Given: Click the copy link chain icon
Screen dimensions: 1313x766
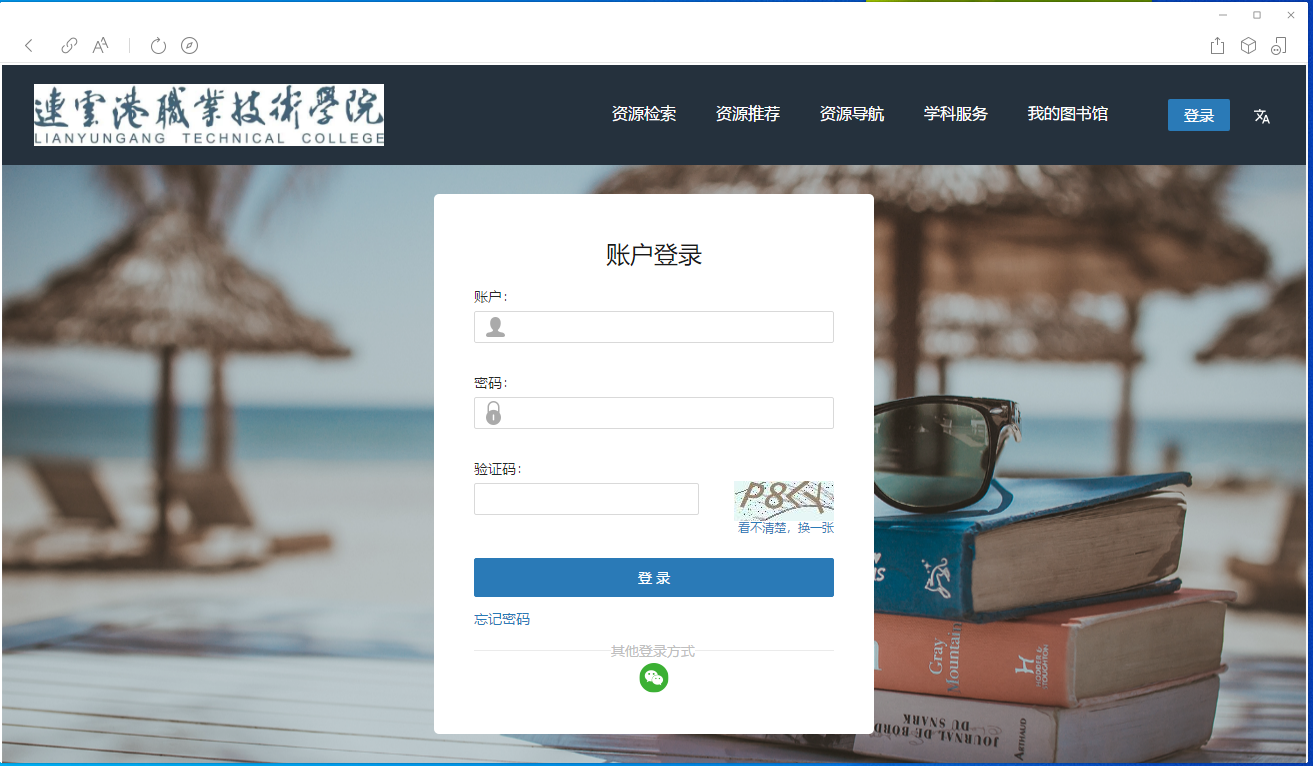Looking at the screenshot, I should click(69, 45).
